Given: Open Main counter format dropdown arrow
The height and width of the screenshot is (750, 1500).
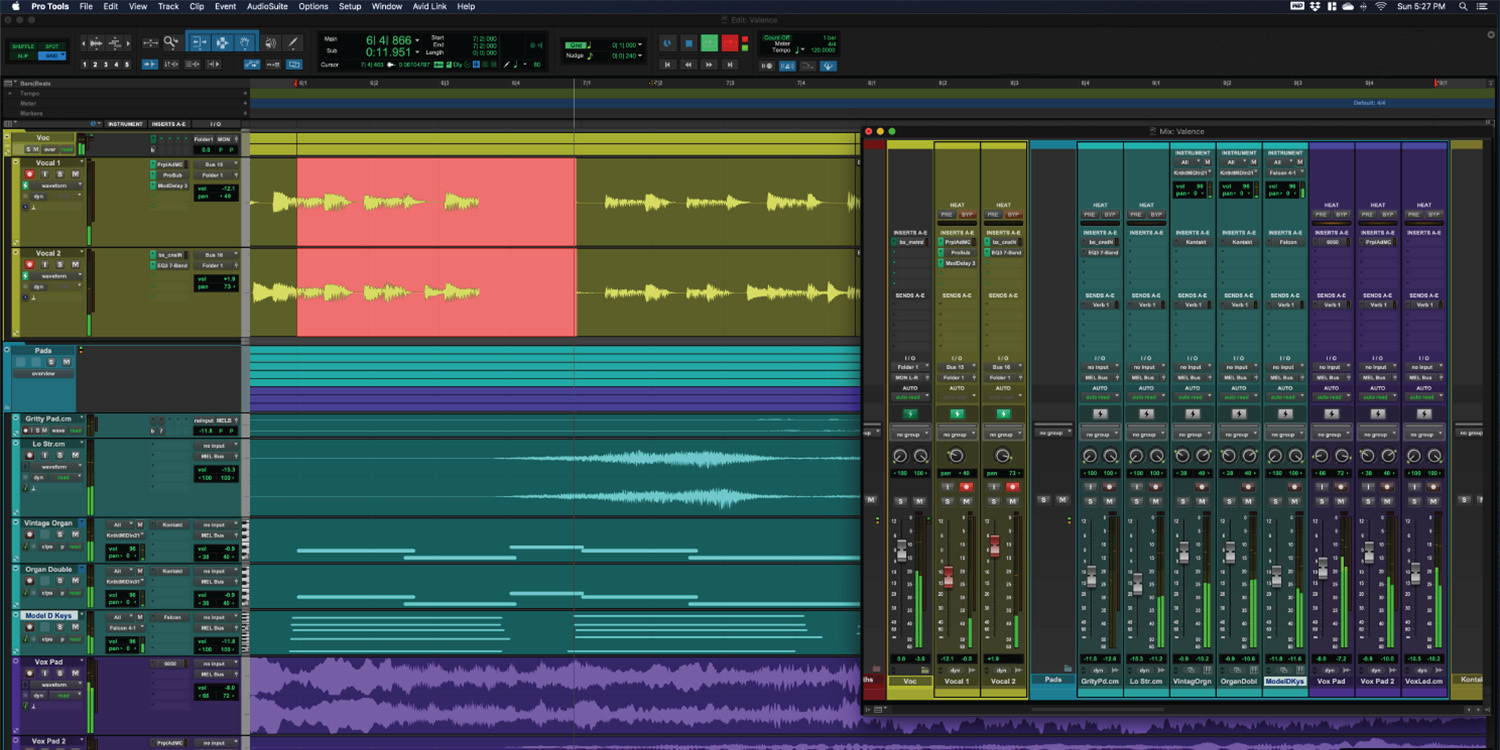Looking at the screenshot, I should coord(417,41).
